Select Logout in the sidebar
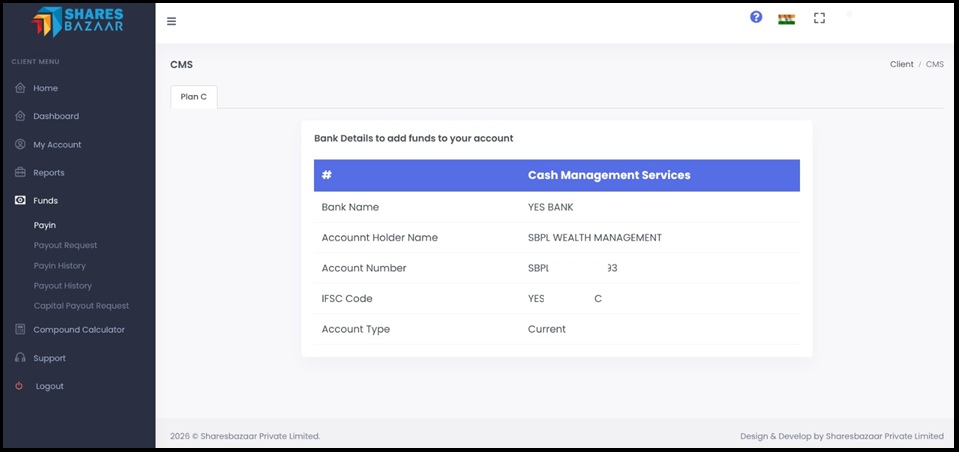Image resolution: width=959 pixels, height=452 pixels. pos(50,387)
